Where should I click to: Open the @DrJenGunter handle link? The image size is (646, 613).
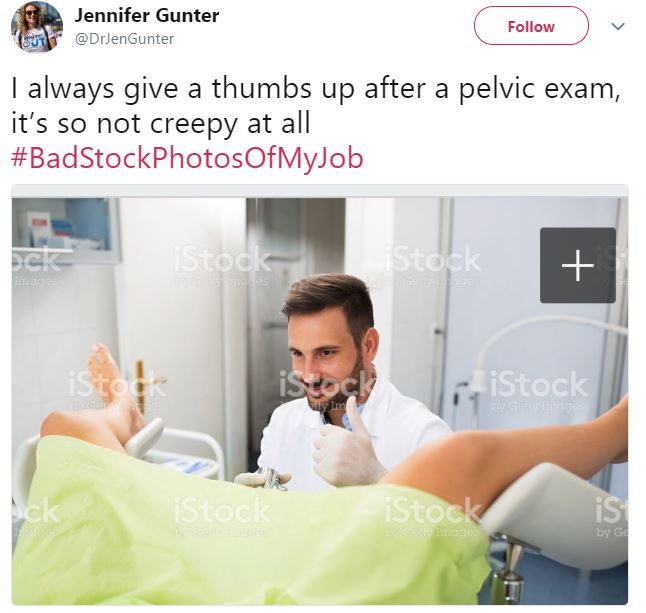tap(124, 39)
